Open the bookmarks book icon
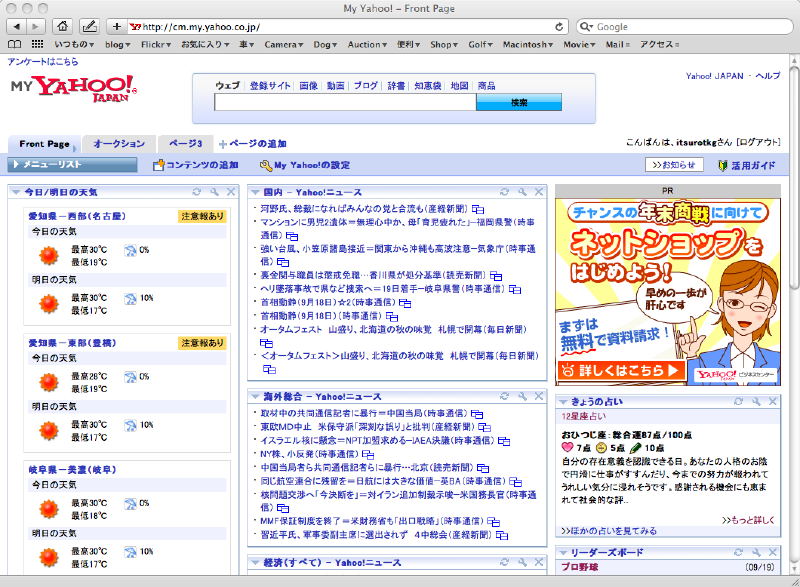 pyautogui.click(x=15, y=44)
